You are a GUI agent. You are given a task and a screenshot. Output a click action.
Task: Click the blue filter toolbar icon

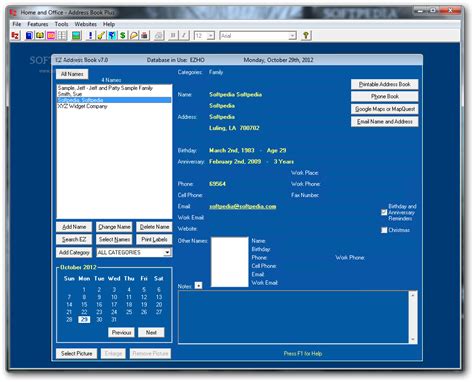tap(112, 35)
